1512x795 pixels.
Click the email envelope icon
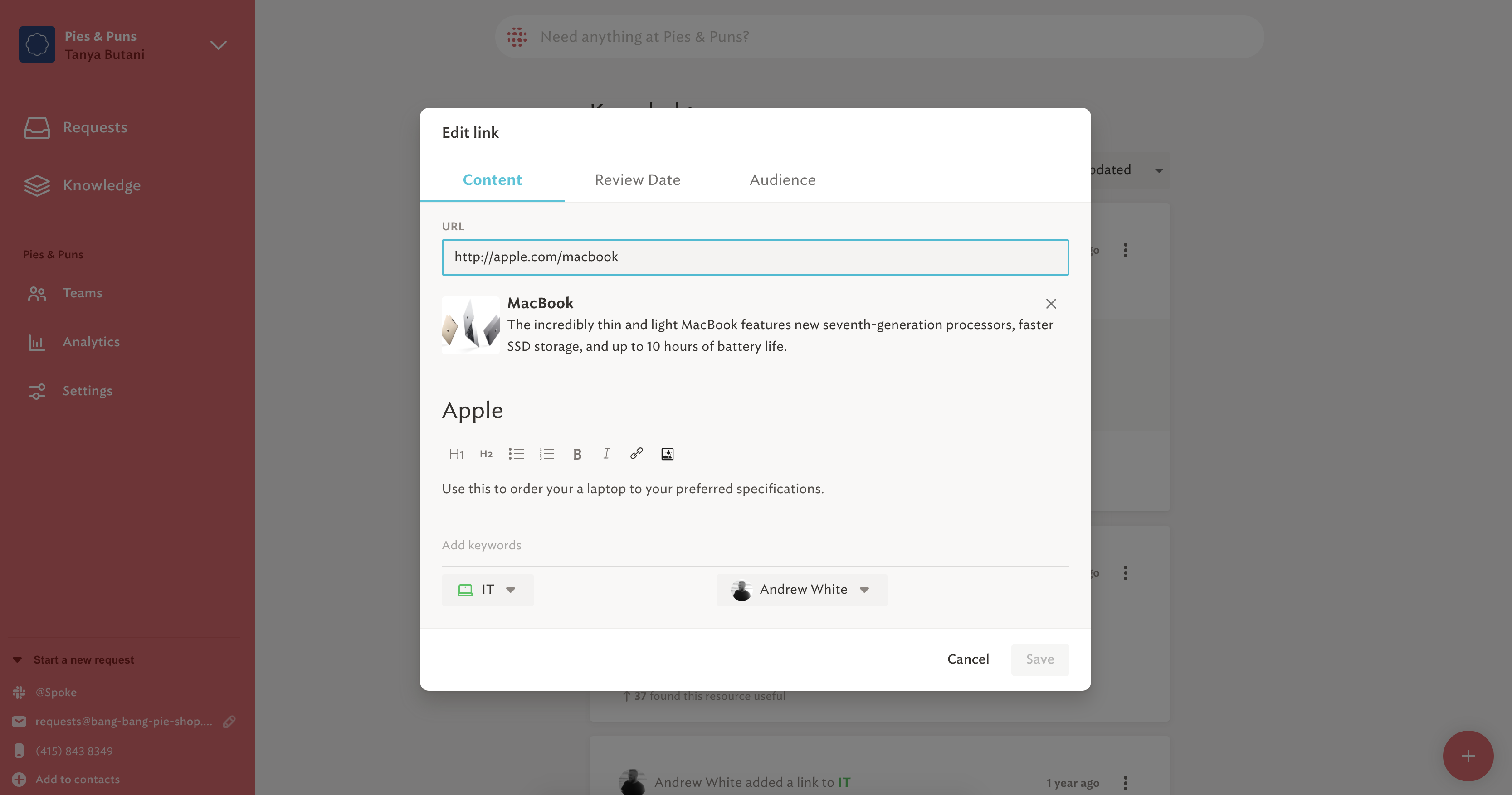(x=19, y=722)
